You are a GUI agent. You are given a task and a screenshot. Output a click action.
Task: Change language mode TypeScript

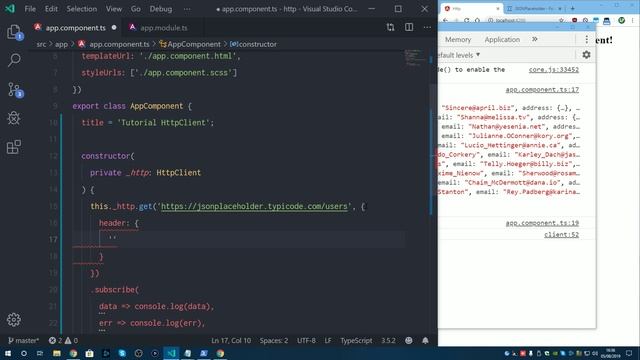[356, 340]
